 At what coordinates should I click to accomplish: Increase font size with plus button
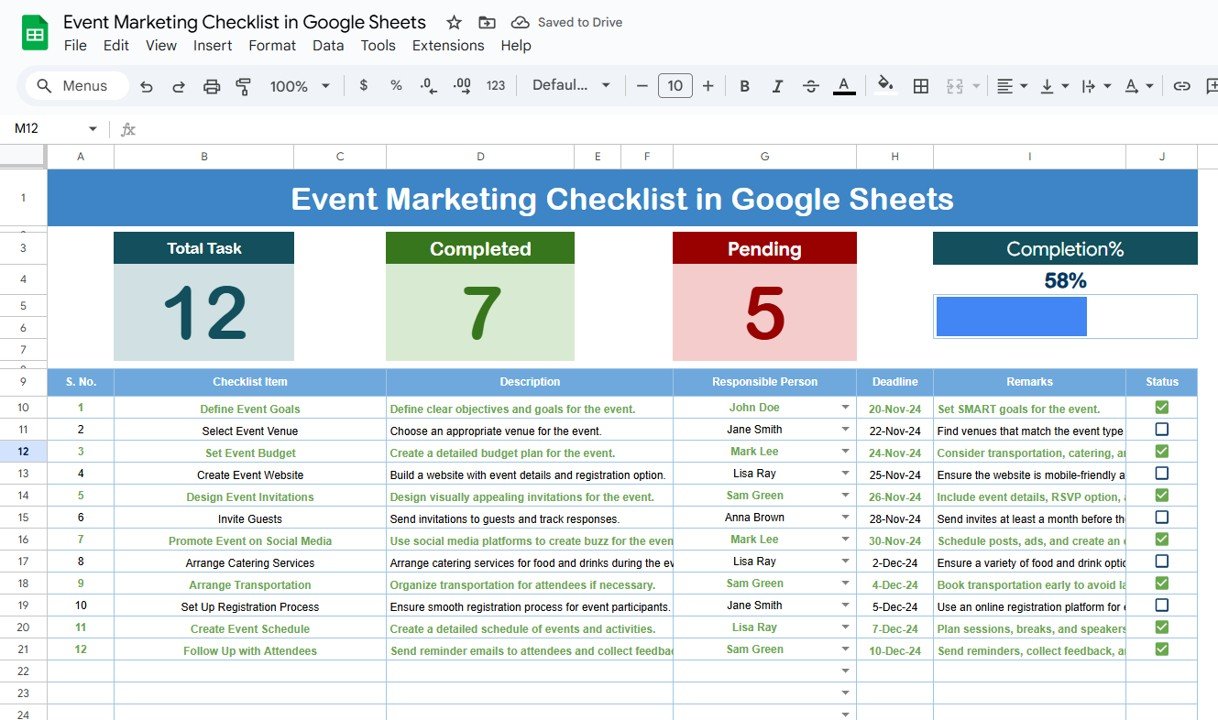708,86
